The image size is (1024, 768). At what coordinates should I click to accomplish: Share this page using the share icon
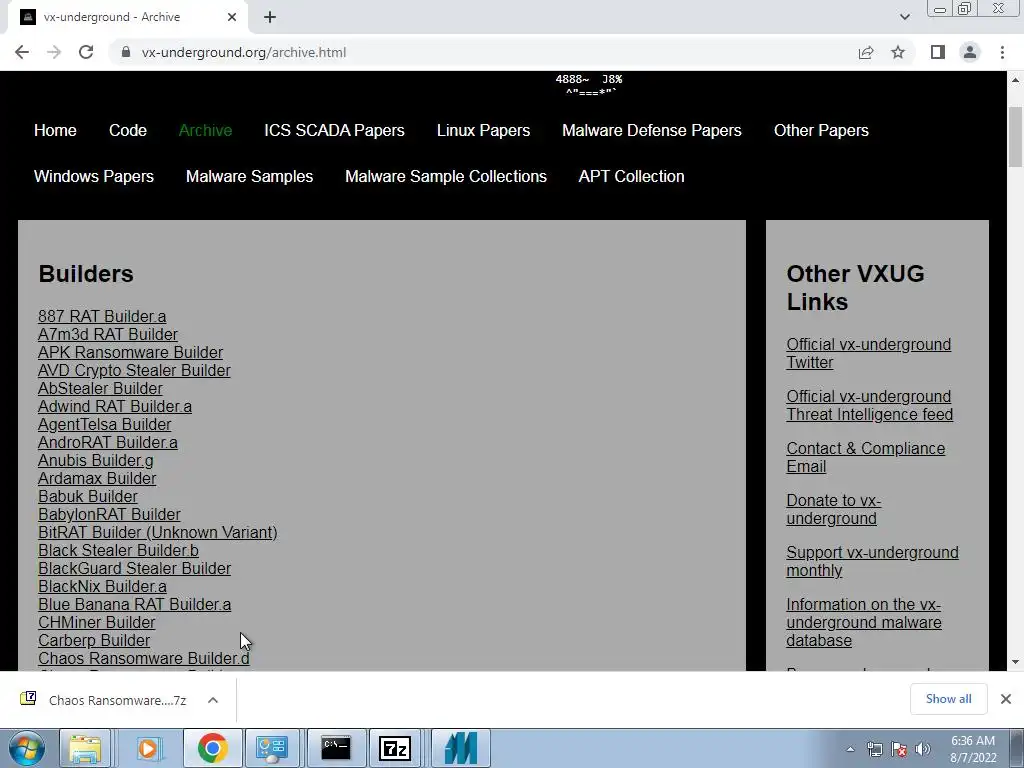pyautogui.click(x=866, y=52)
